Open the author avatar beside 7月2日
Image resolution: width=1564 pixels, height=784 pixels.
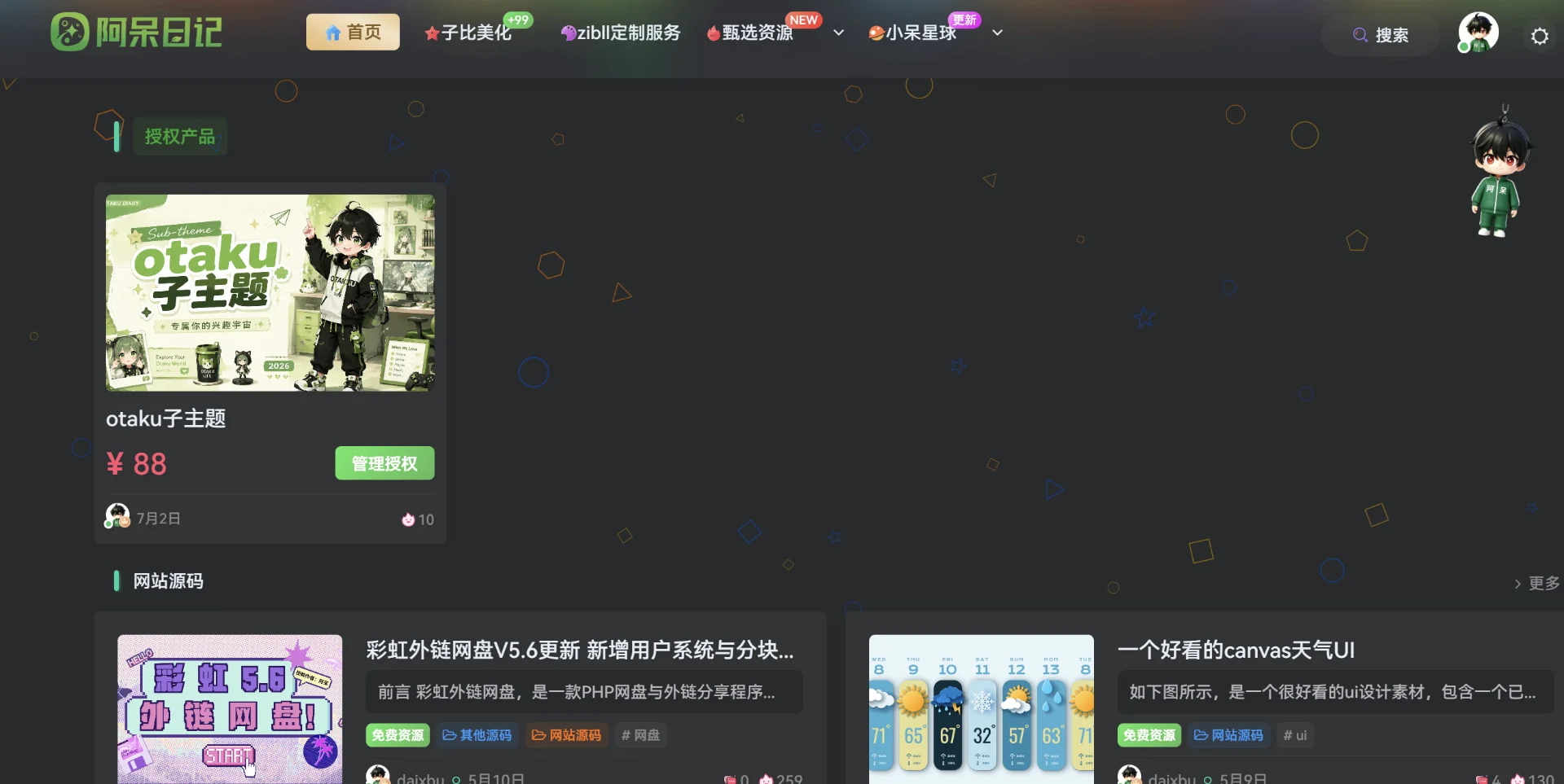tap(117, 516)
